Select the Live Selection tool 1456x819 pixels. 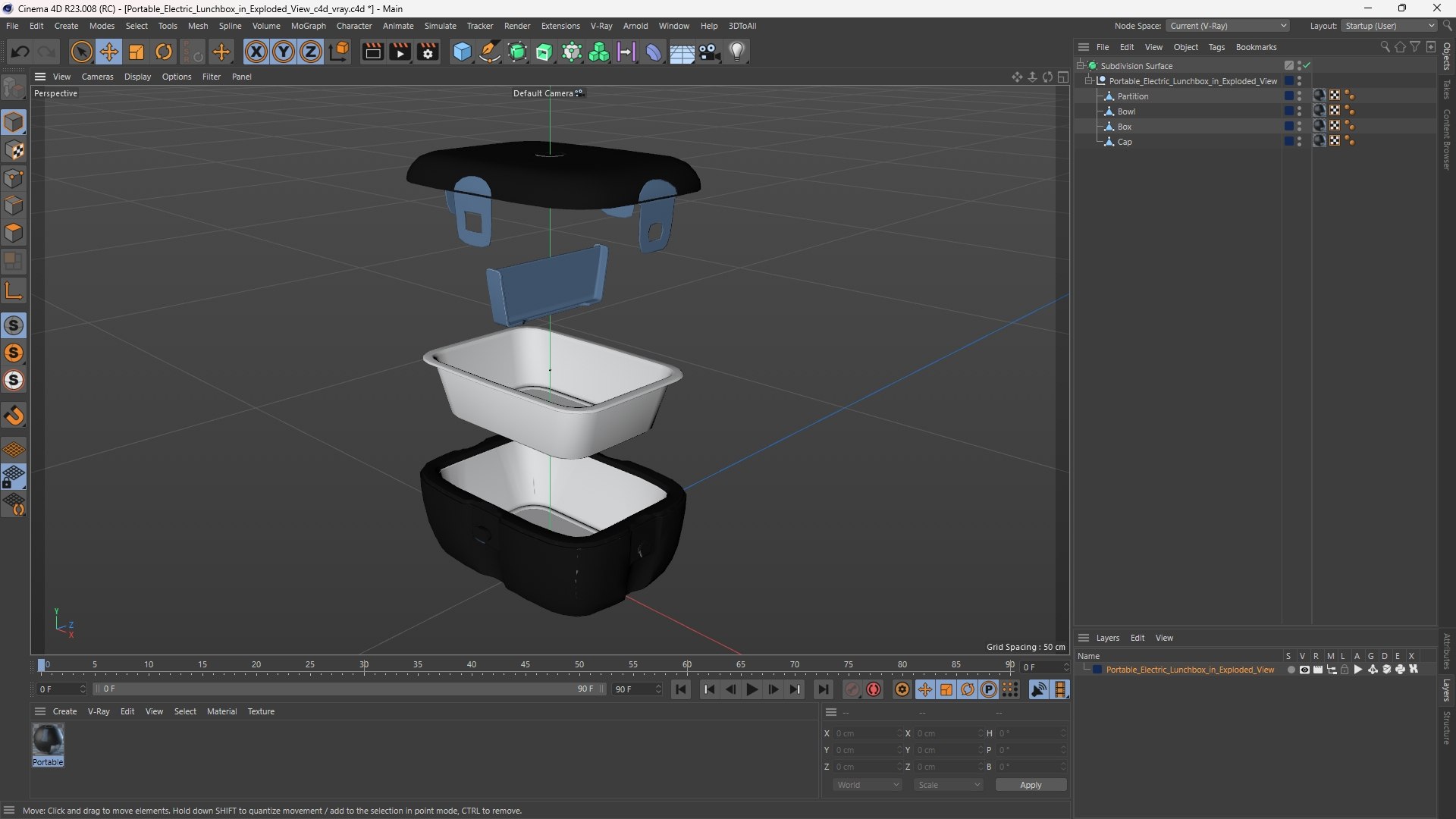(81, 52)
